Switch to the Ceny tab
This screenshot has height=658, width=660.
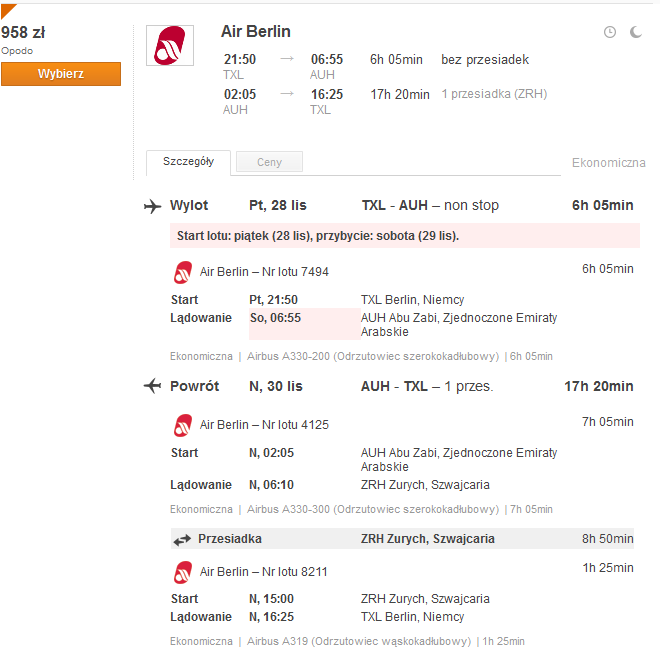(x=269, y=162)
